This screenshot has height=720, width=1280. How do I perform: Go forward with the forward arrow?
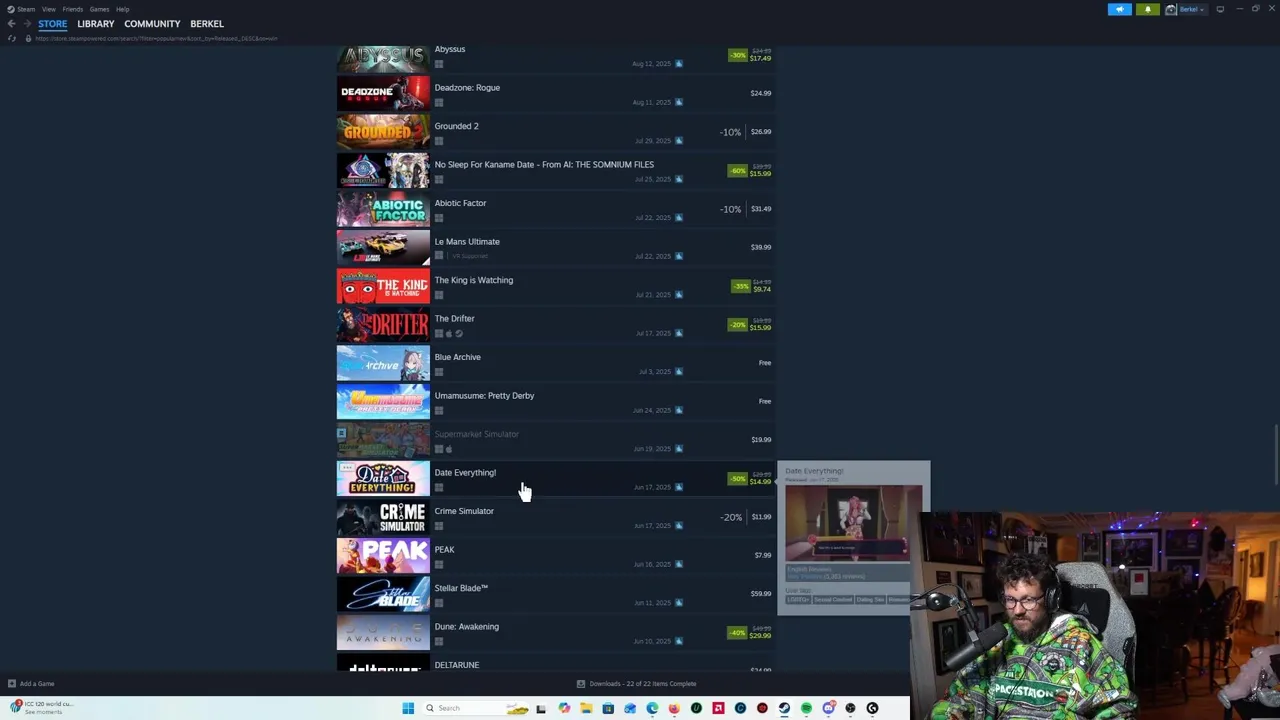tap(27, 24)
